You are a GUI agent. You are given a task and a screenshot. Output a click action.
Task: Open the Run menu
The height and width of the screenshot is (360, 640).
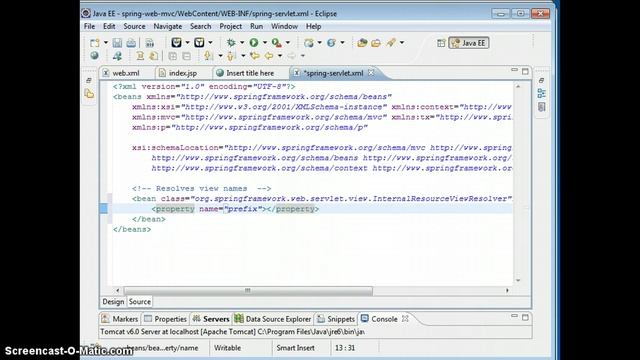point(256,26)
